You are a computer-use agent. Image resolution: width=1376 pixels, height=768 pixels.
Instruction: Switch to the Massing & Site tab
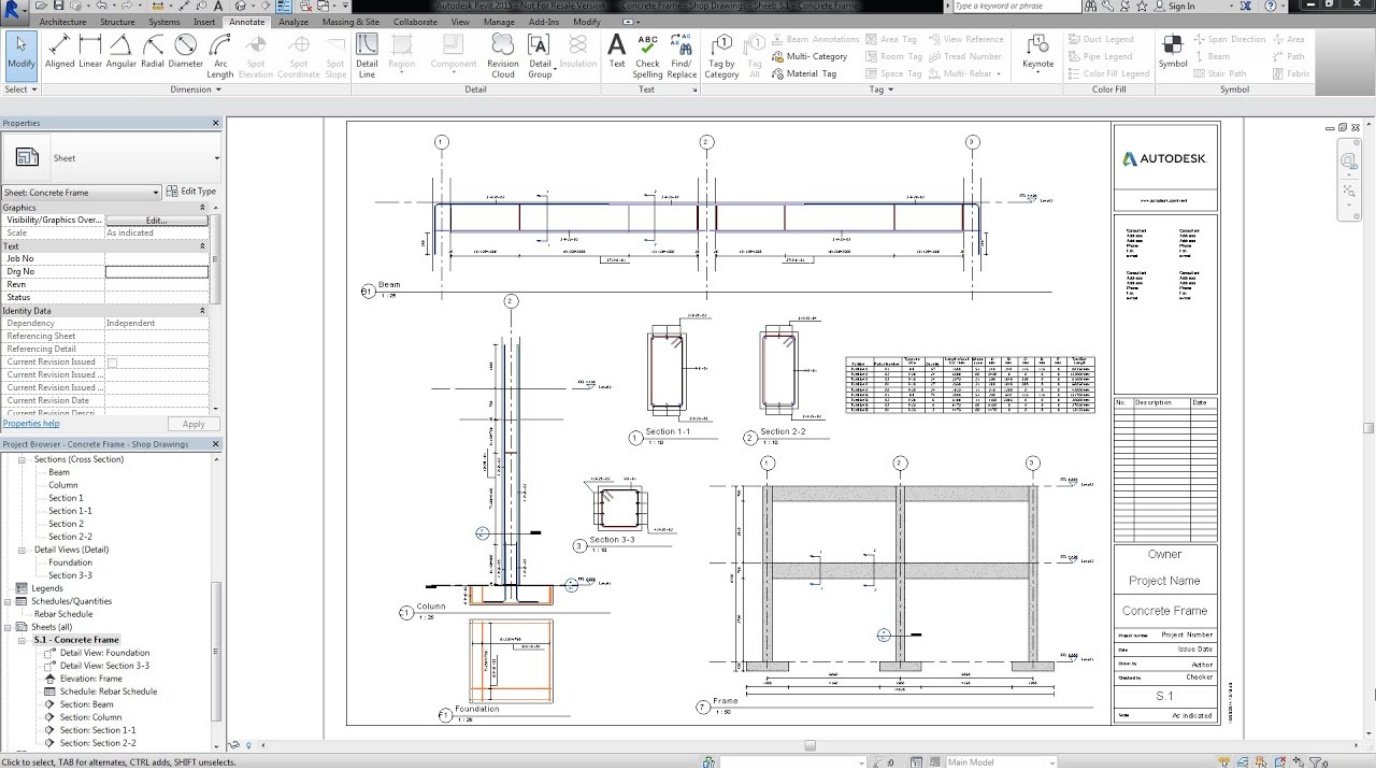tap(350, 21)
